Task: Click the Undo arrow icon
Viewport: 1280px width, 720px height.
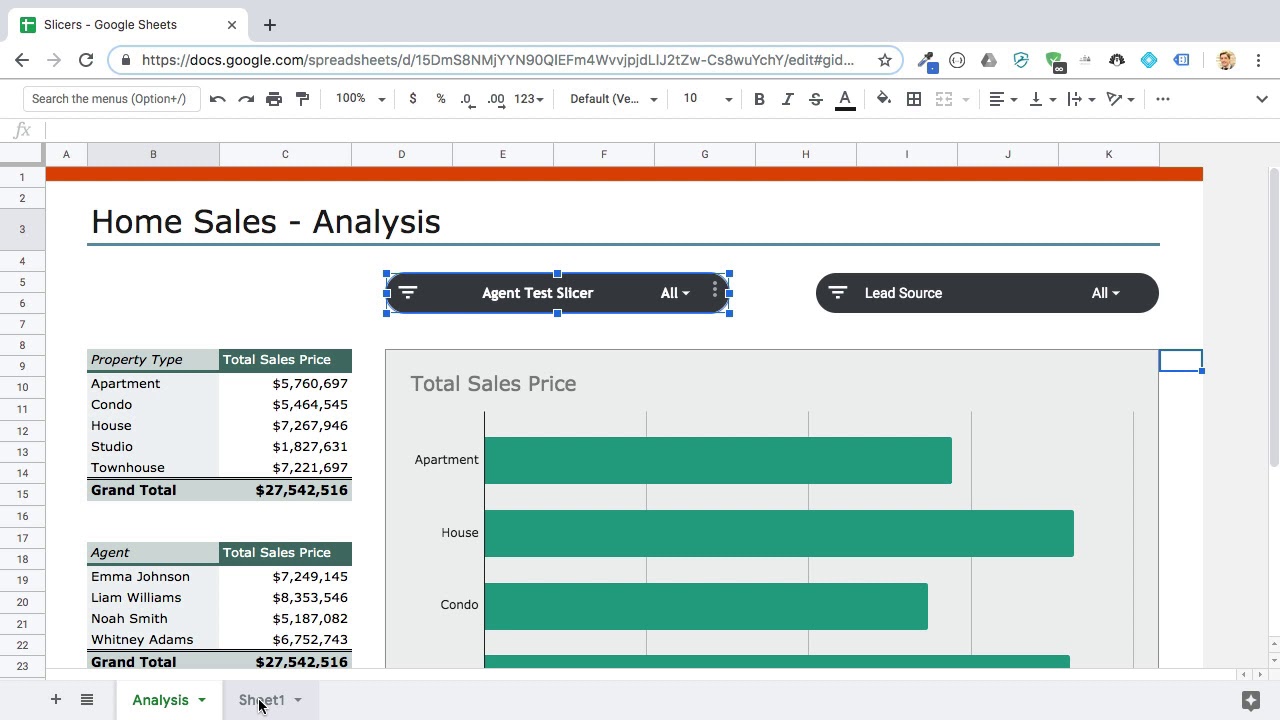Action: pos(217,99)
